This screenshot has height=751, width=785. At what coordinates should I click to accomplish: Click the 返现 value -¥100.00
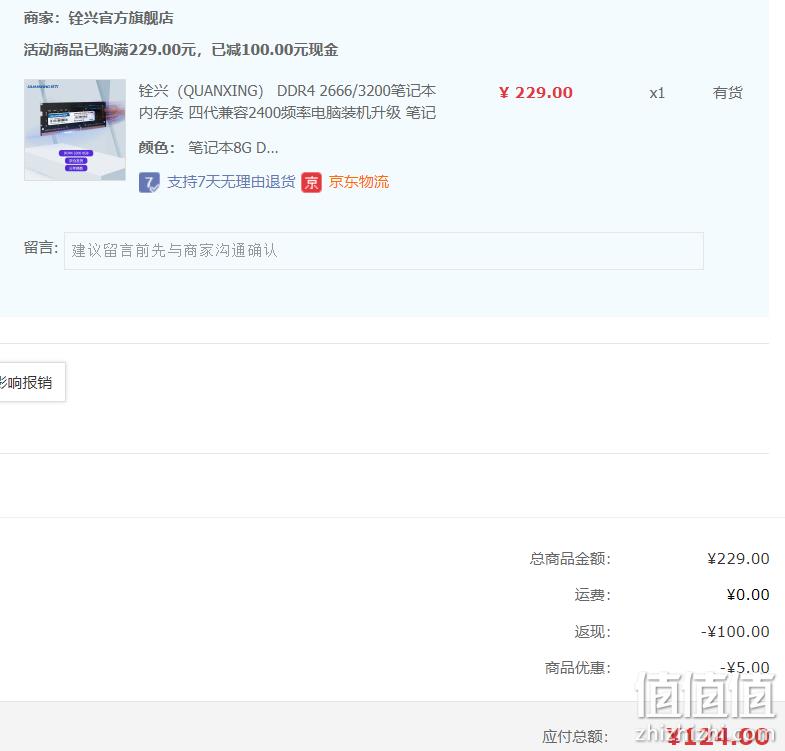[735, 631]
